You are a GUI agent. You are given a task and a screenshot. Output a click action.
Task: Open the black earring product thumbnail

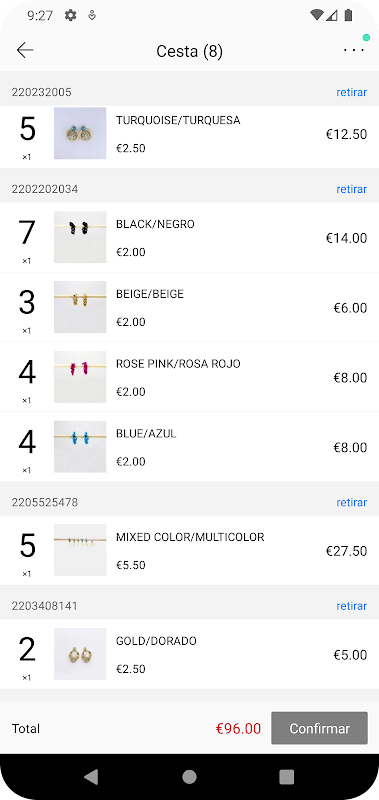pos(80,237)
